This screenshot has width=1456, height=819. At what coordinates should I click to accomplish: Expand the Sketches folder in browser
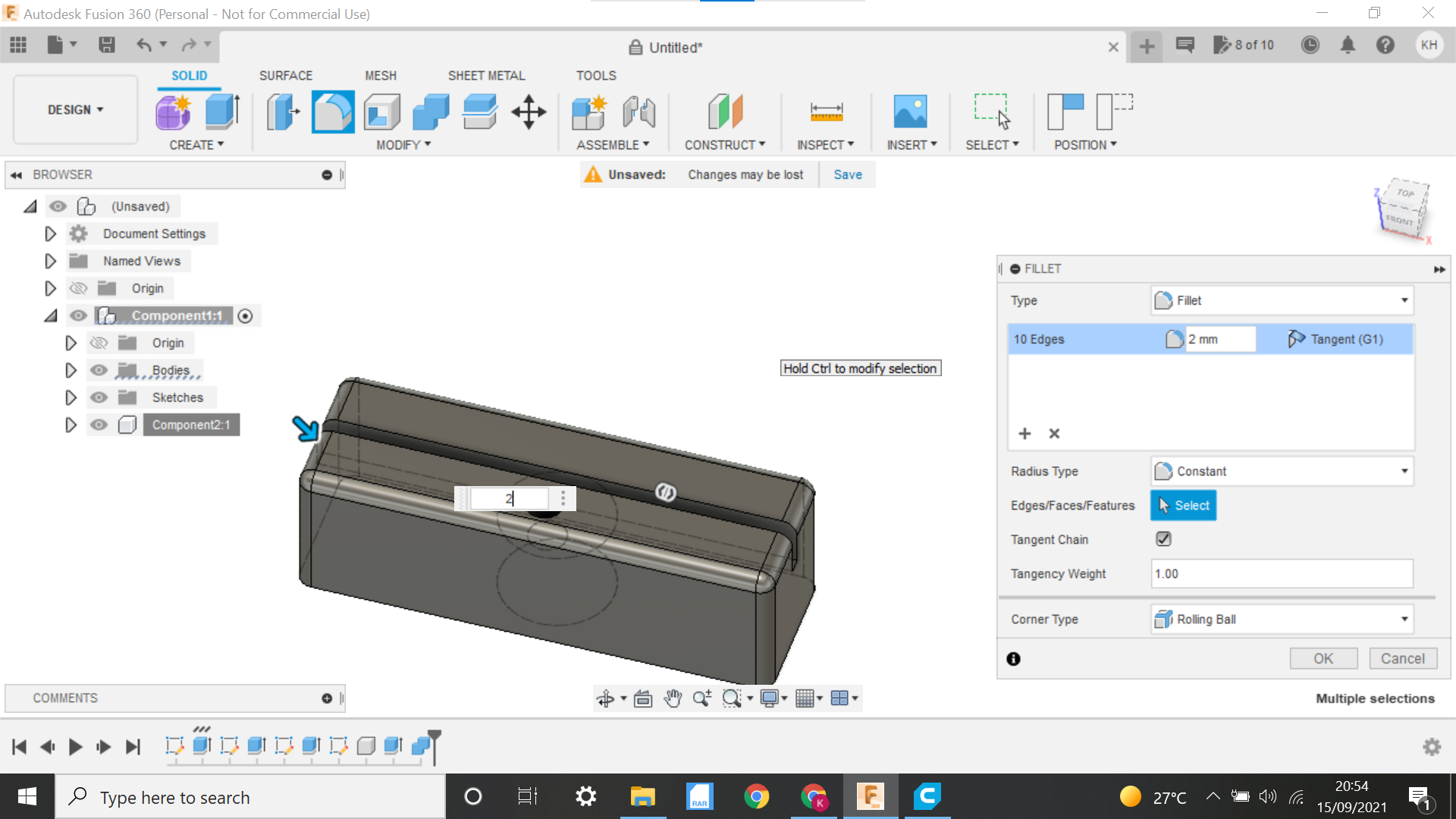[71, 397]
